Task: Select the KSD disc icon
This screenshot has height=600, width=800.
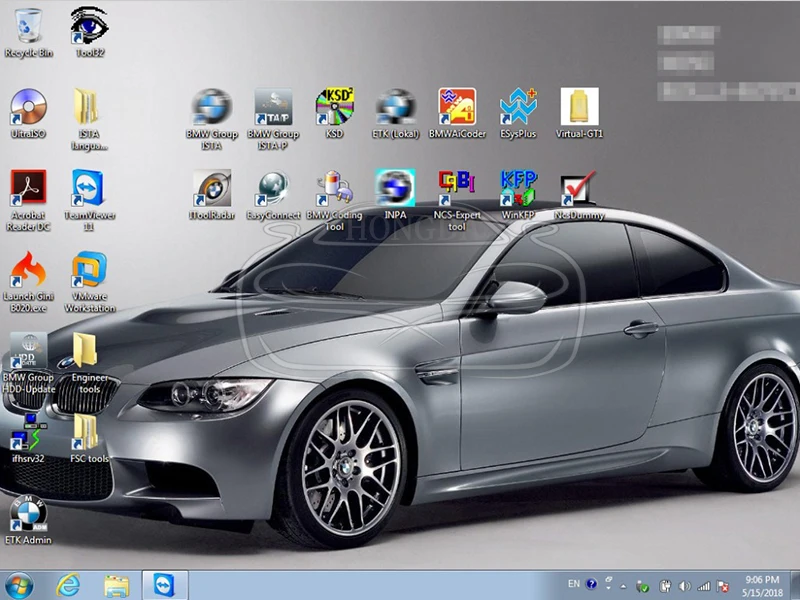Action: 334,113
